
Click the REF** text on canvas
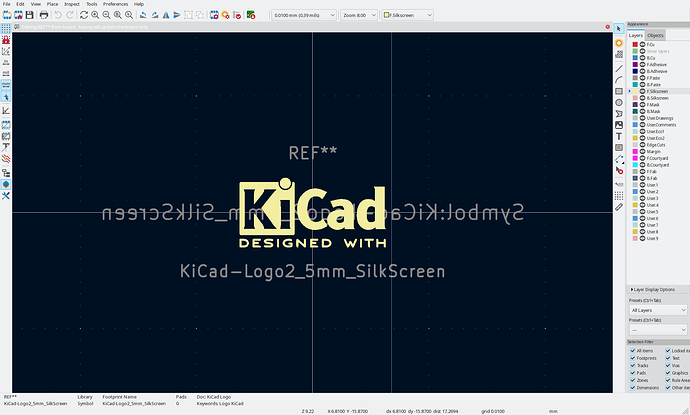pyautogui.click(x=313, y=153)
